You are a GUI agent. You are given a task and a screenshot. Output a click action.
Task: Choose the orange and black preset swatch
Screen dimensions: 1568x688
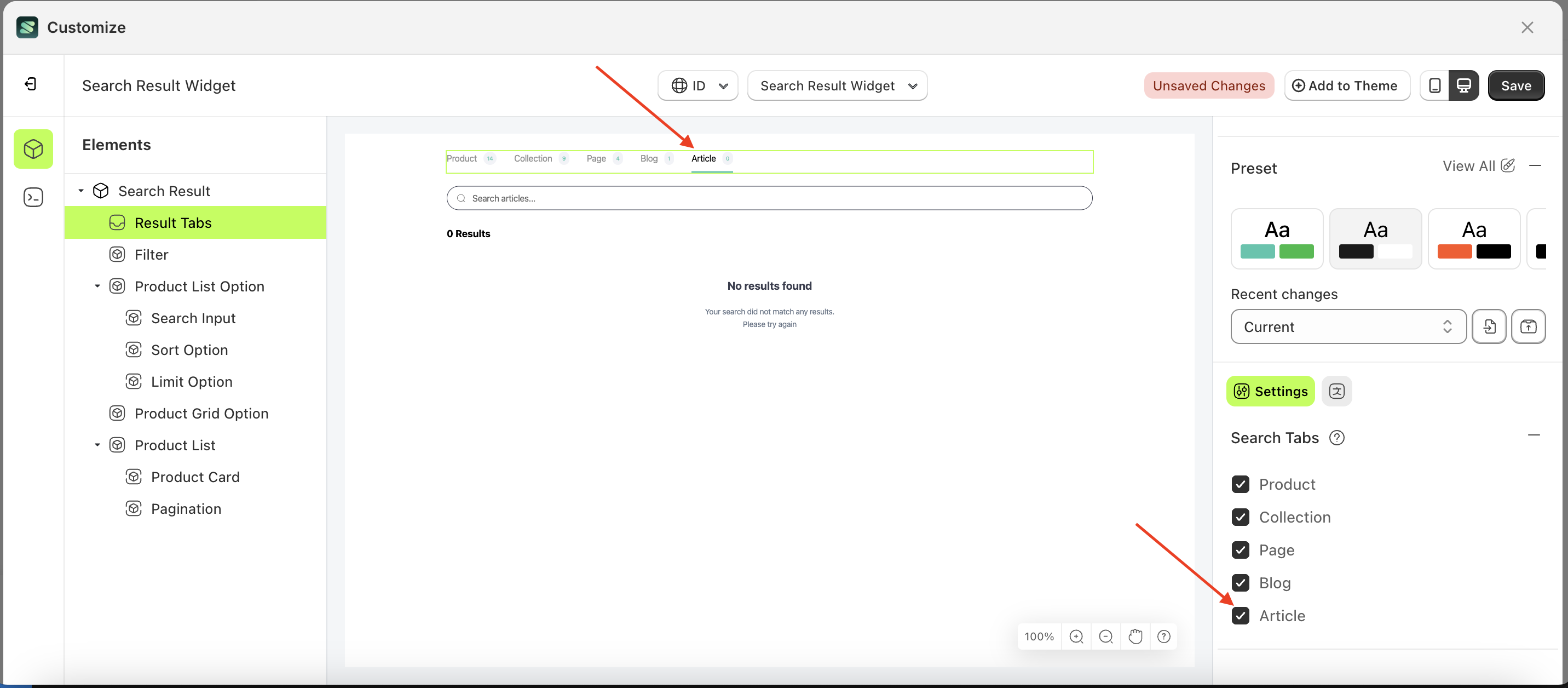(x=1474, y=238)
